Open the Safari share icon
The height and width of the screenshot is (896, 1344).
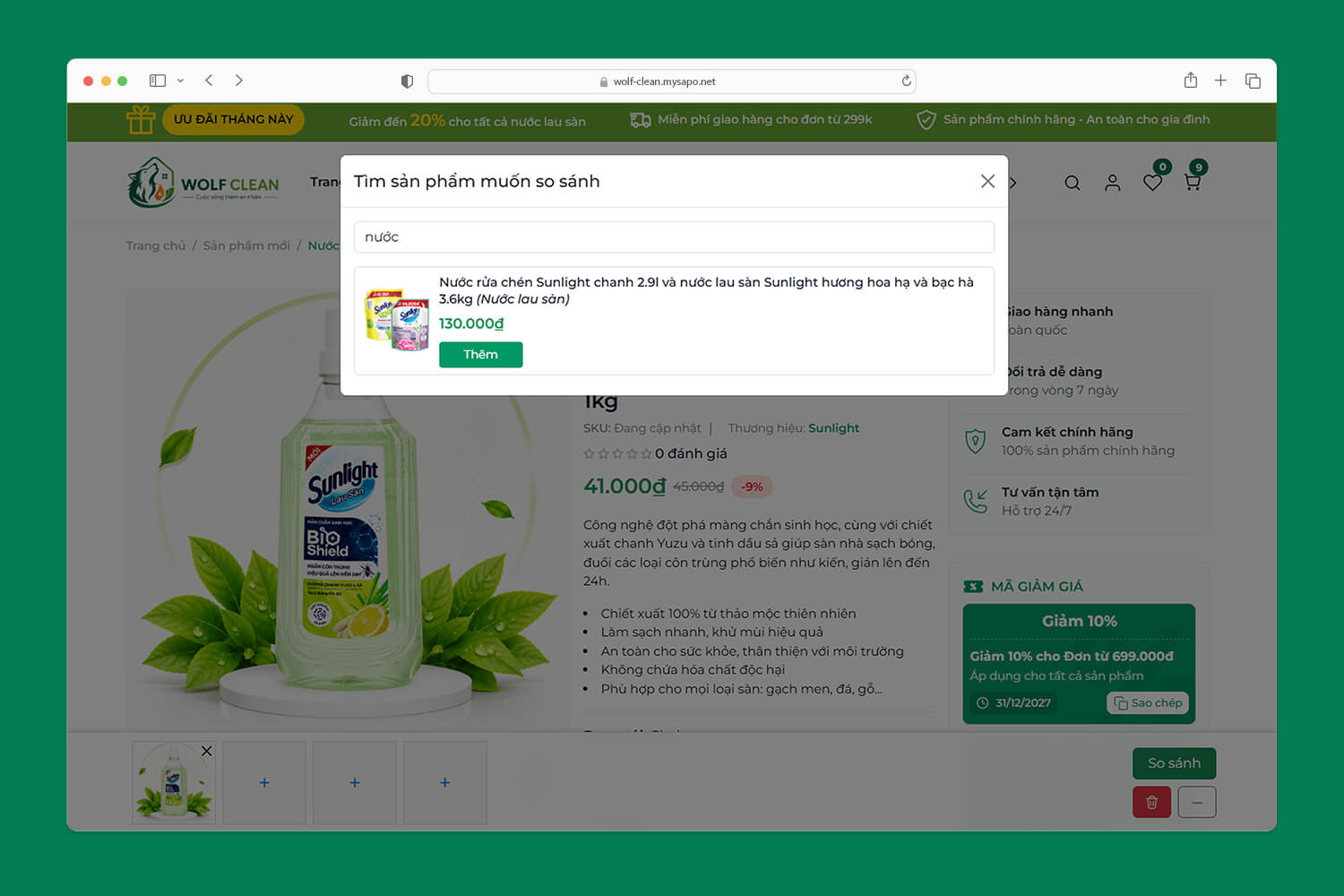tap(1191, 81)
